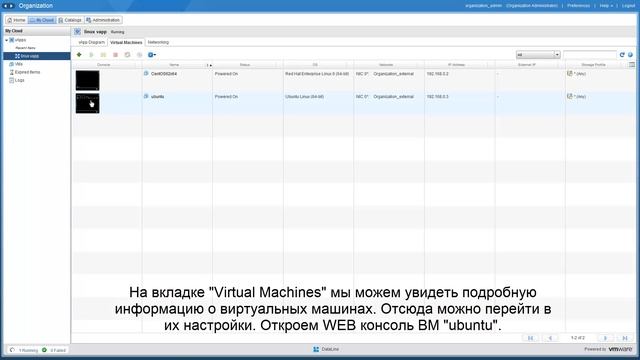This screenshot has height=360, width=640.
Task: Click IP address 192.168.0.3
Action: pos(438,97)
